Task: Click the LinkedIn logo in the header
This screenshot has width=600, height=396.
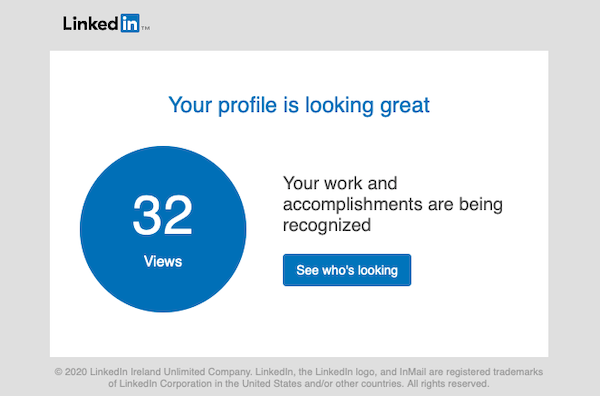Action: [106, 23]
